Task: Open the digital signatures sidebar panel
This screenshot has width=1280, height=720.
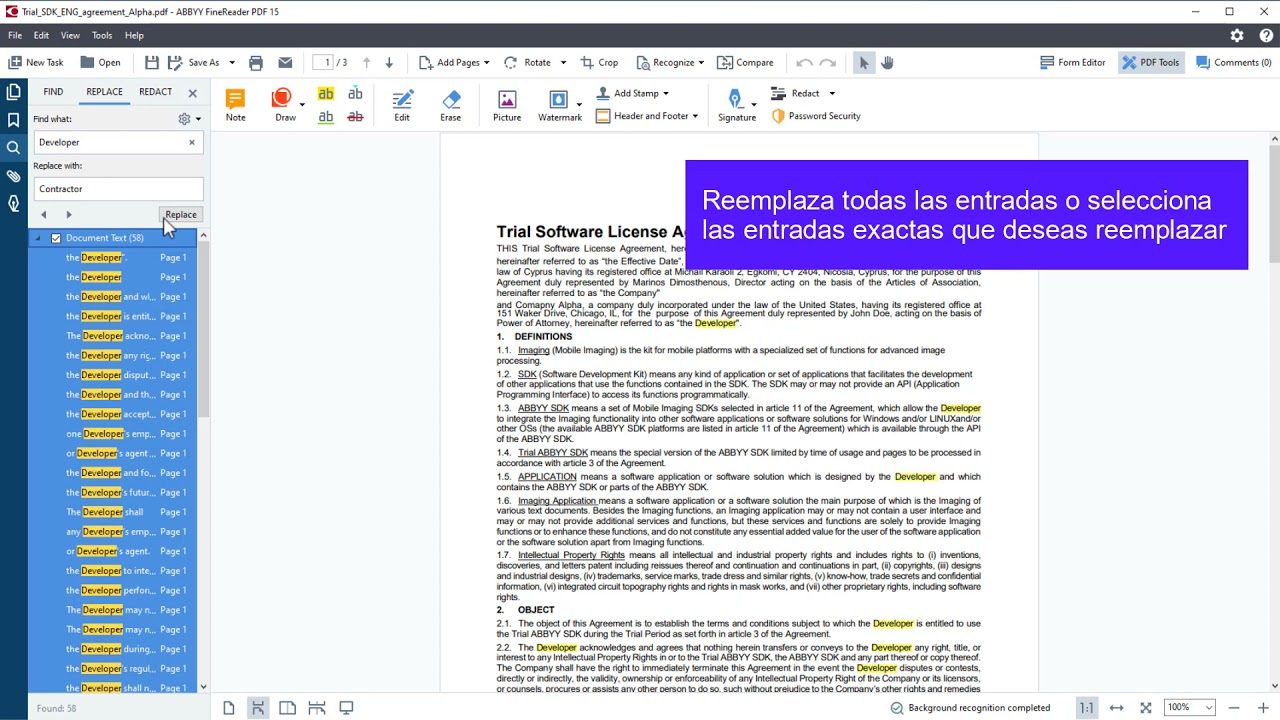Action: pos(14,204)
